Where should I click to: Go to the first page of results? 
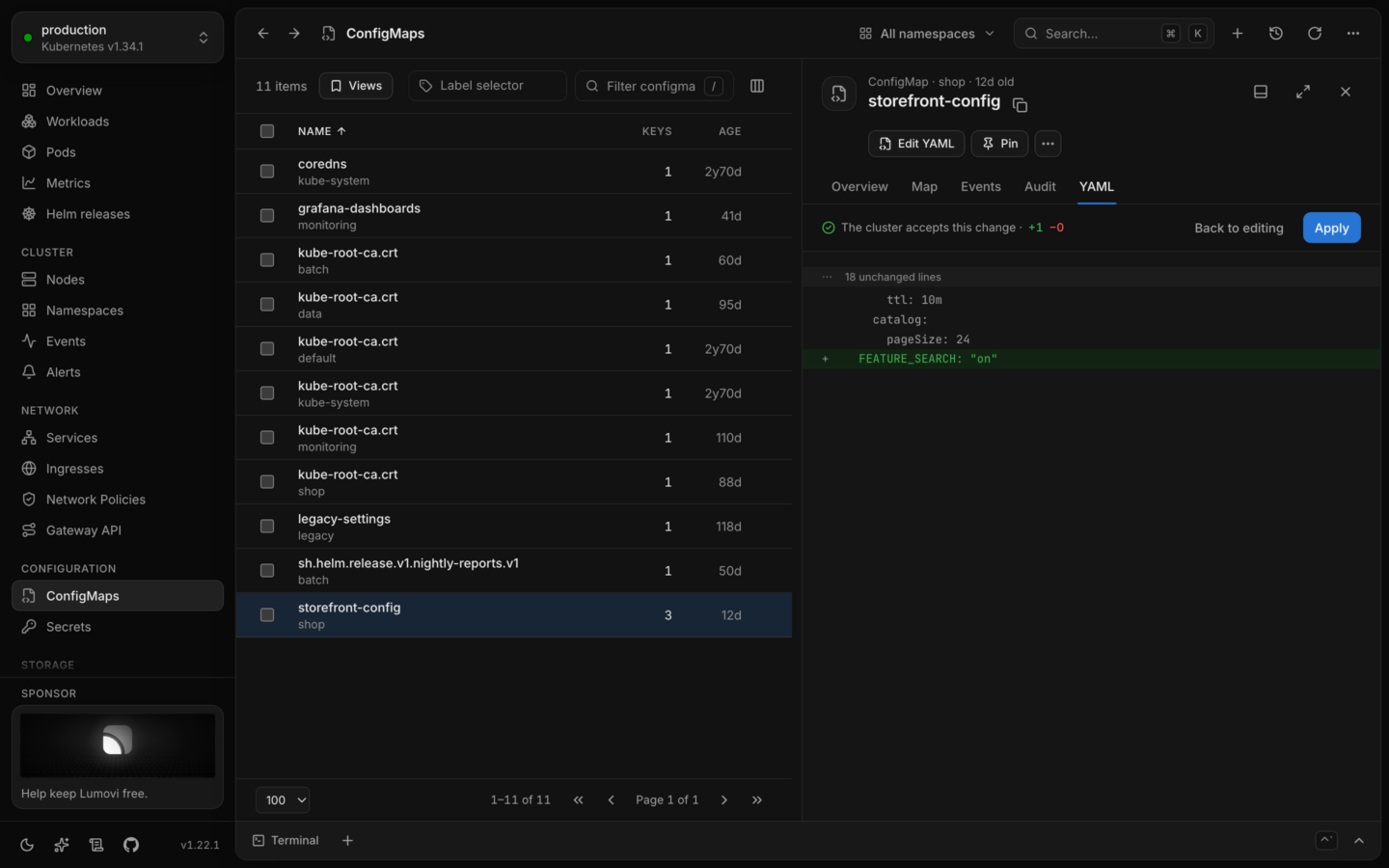[579, 800]
